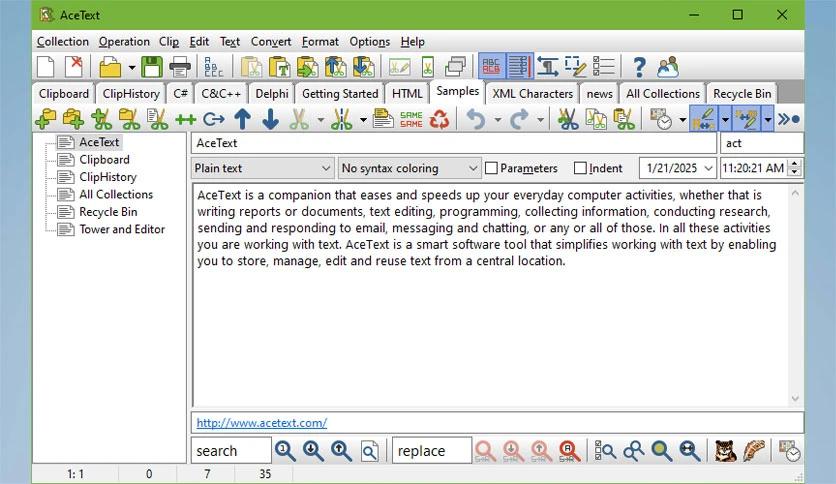This screenshot has height=484, width=836.
Task: Open the Convert menu
Action: [271, 42]
